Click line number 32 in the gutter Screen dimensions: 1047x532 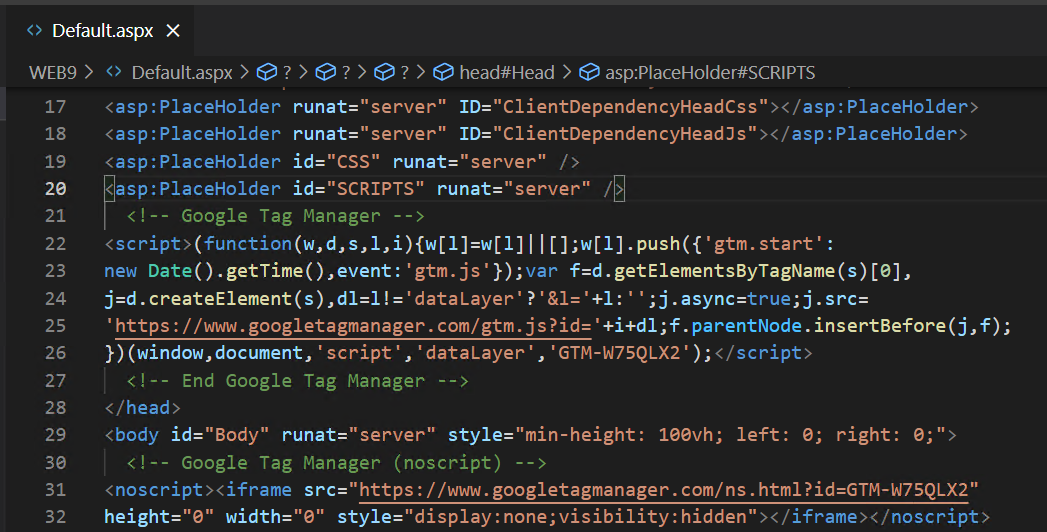pyautogui.click(x=55, y=517)
